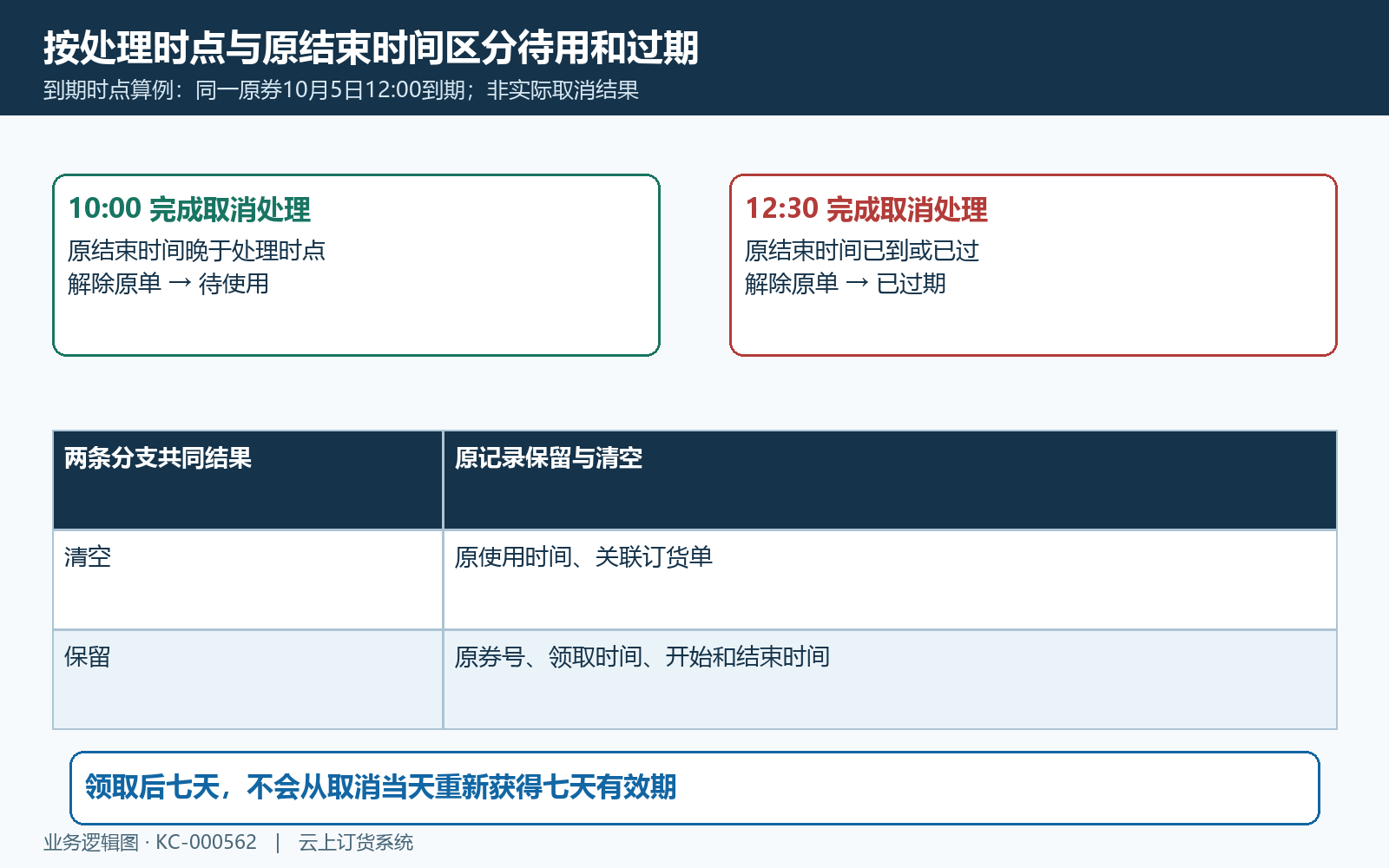Click the text 解除原单 → 已过期
This screenshot has width=1389, height=868.
tap(846, 284)
